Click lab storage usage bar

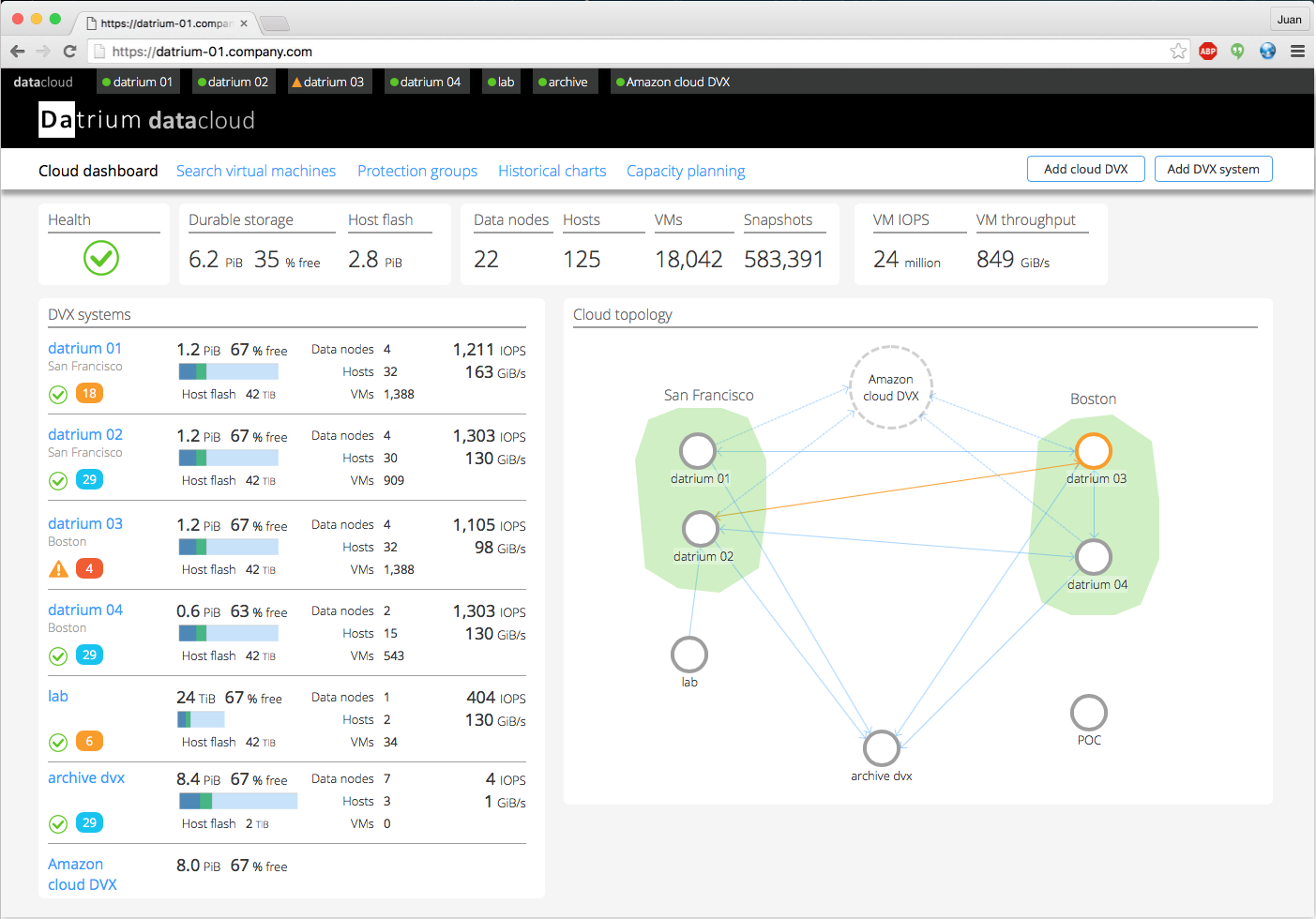tap(201, 719)
